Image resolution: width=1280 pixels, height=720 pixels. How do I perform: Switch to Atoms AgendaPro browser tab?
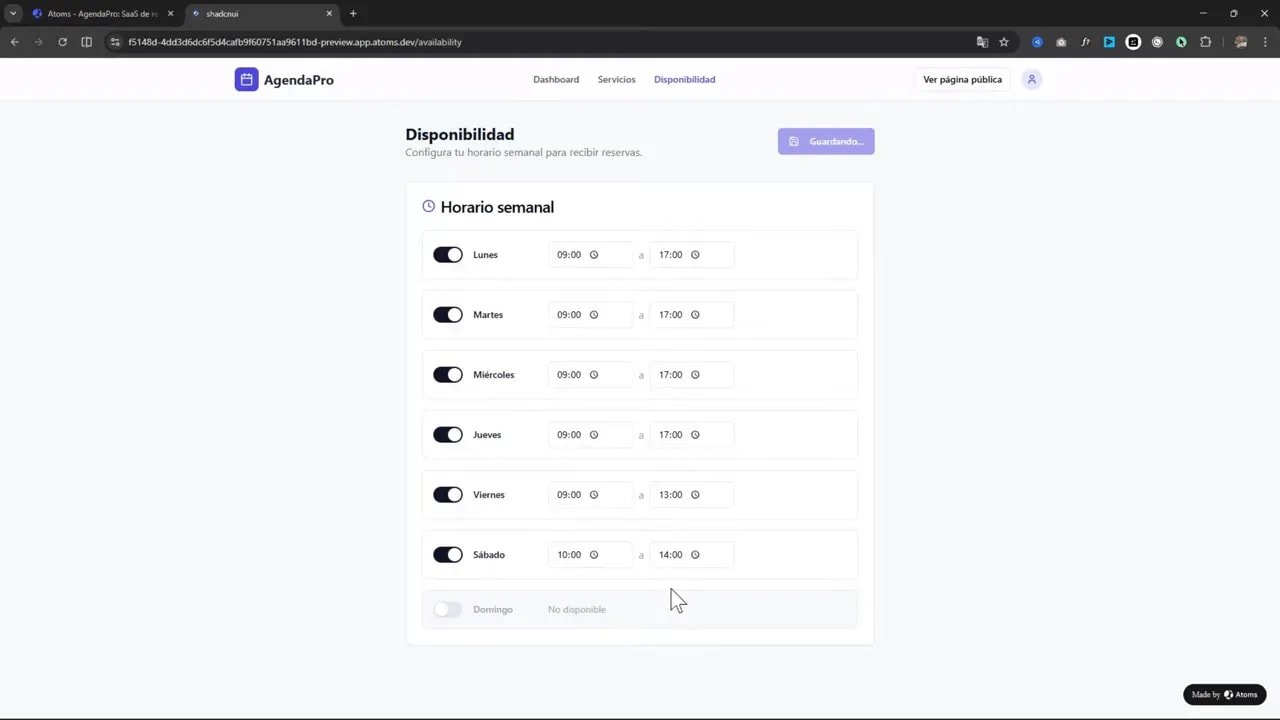(x=102, y=14)
